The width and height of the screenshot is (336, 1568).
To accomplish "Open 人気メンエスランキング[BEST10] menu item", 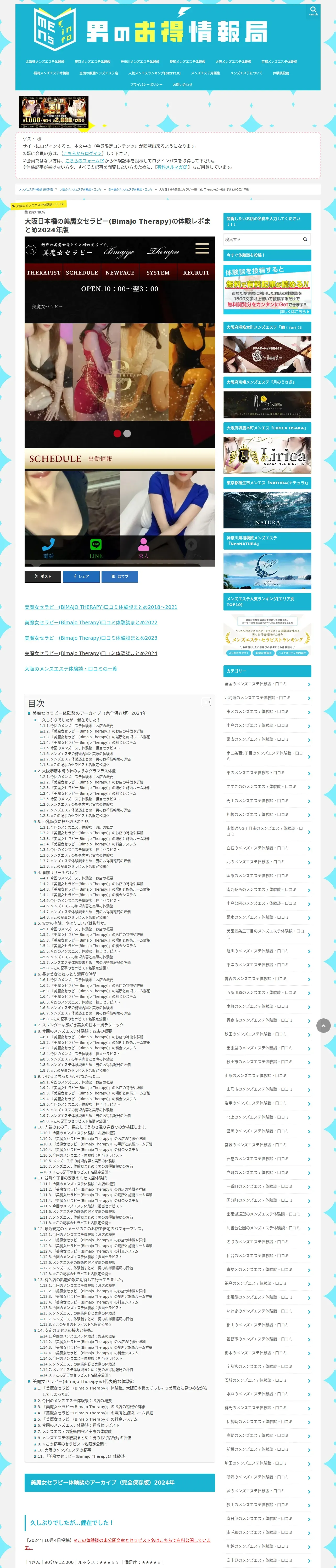I will (154, 73).
